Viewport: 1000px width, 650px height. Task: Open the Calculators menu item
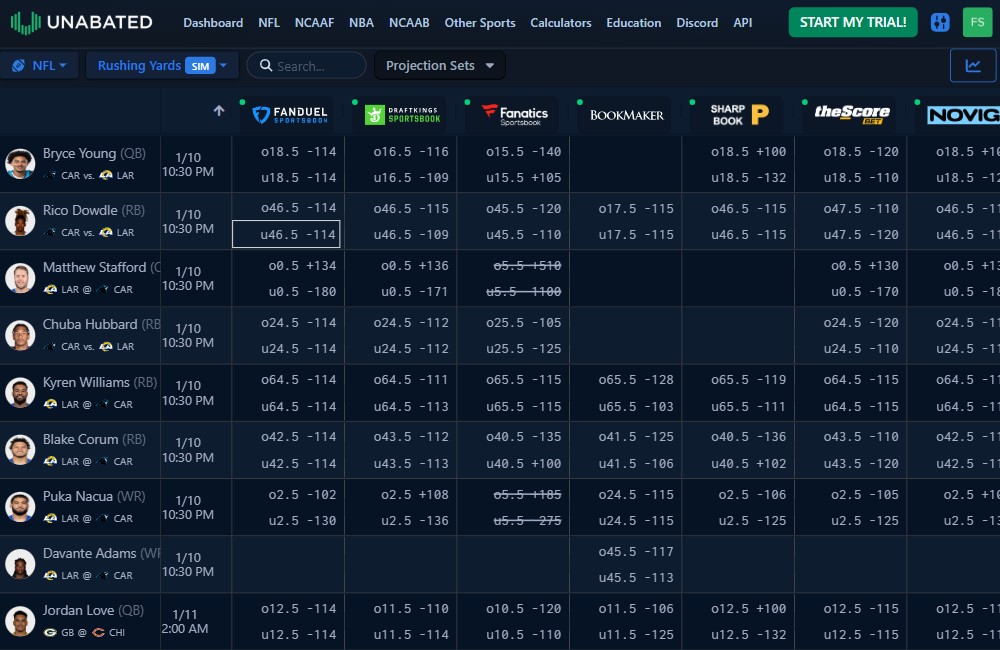[x=563, y=22]
